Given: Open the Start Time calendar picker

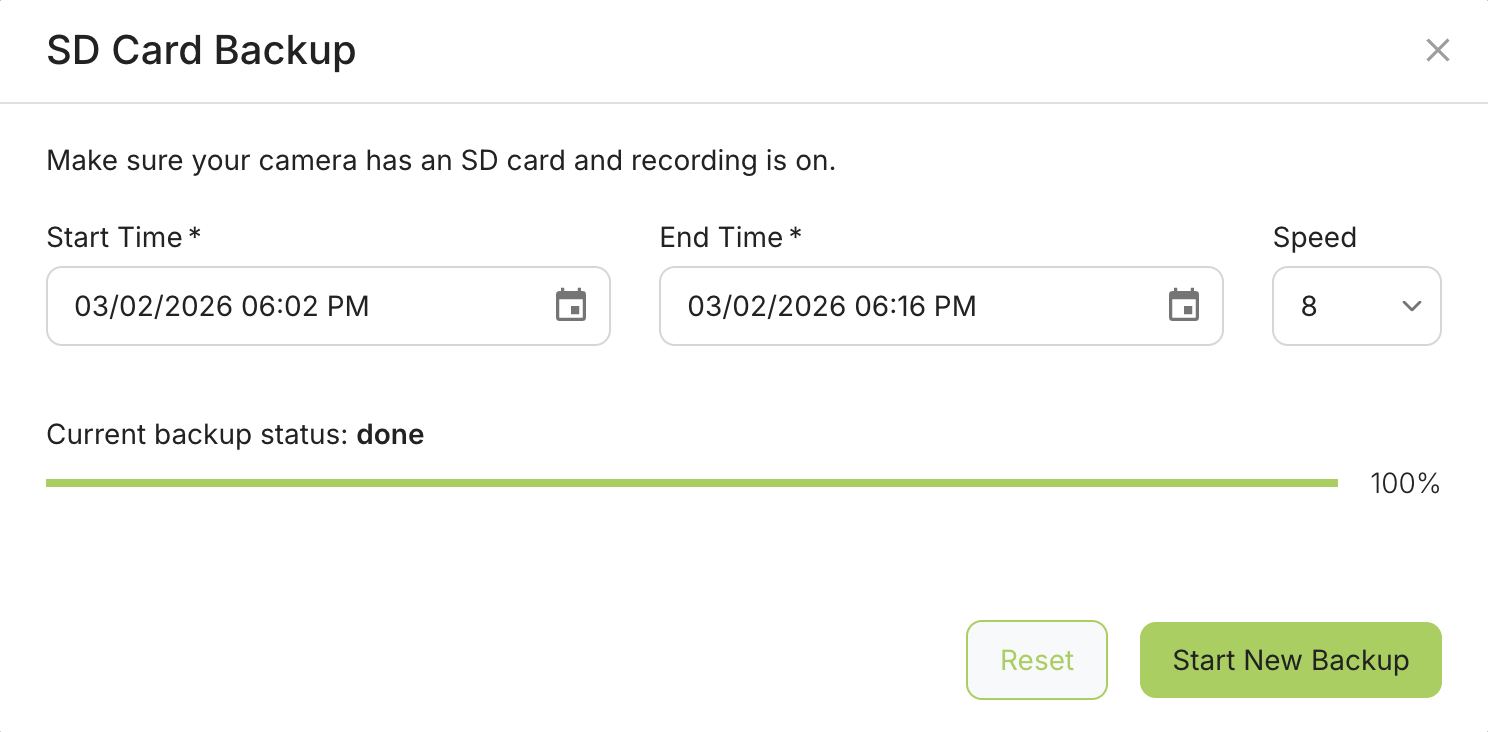Looking at the screenshot, I should 570,306.
